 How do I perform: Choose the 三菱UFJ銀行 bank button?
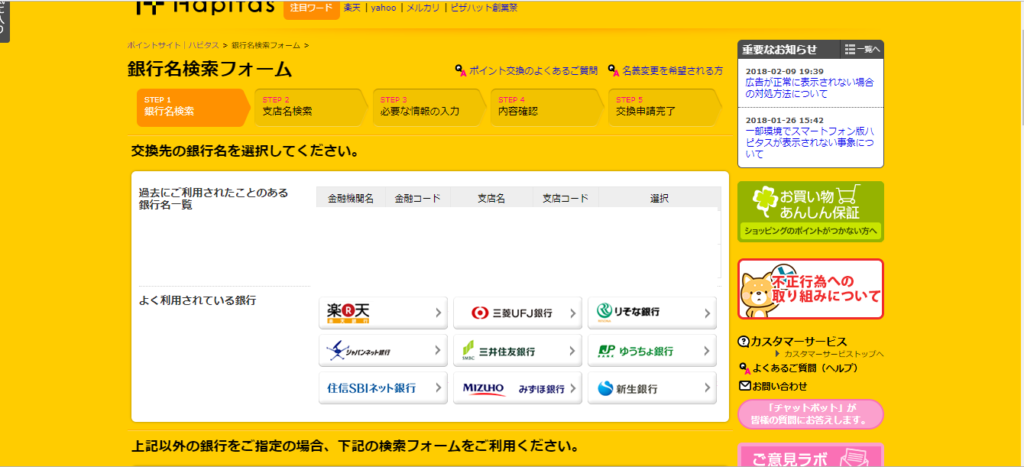517,313
